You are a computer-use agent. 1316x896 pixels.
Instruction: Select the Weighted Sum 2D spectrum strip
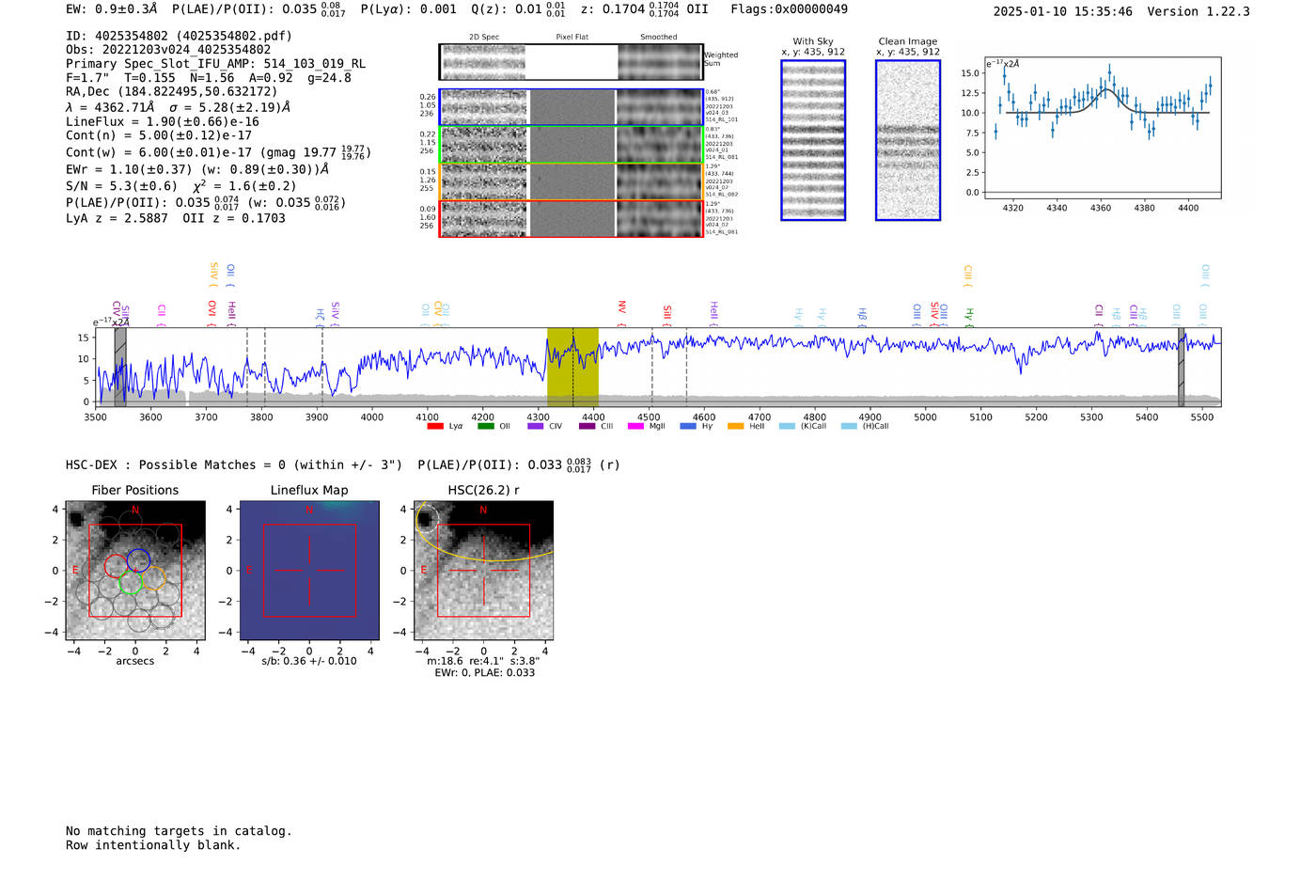(571, 62)
